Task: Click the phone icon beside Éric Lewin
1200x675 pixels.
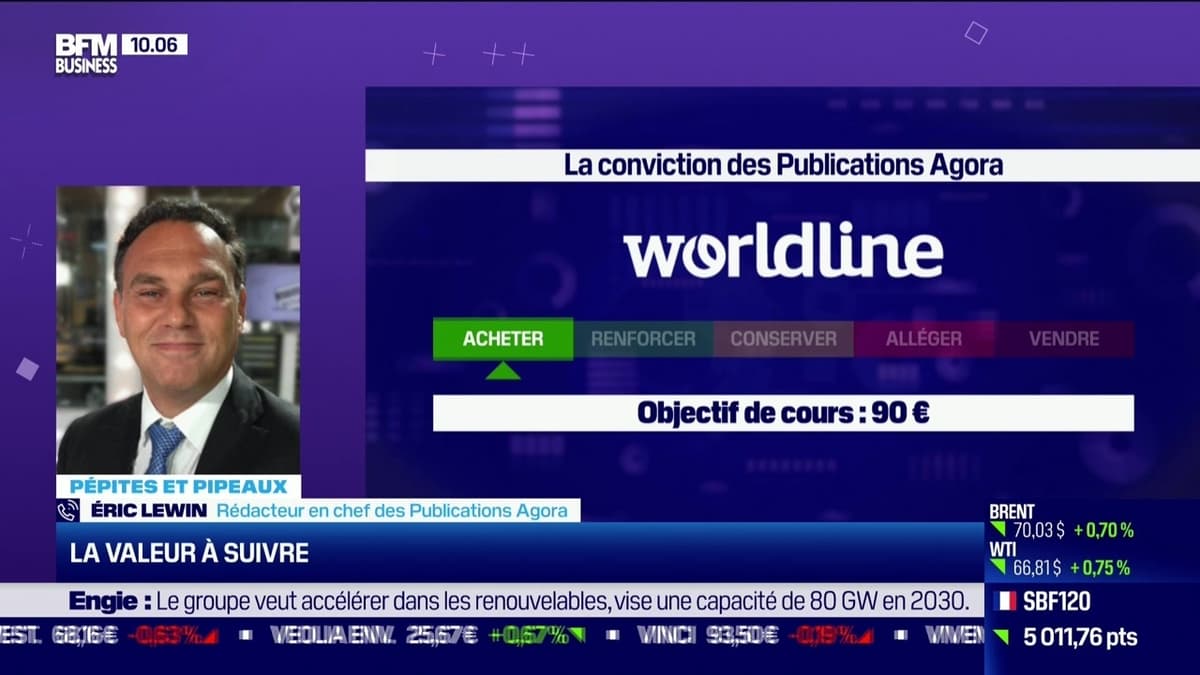Action: [68, 511]
